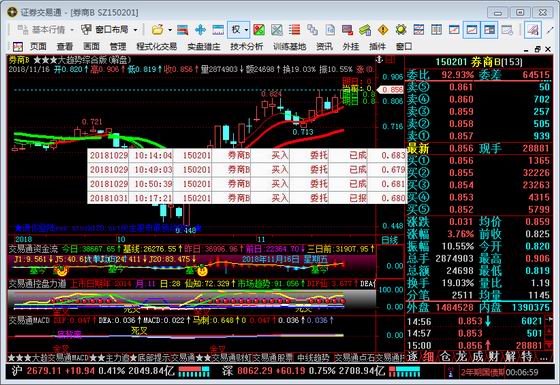Image resolution: width=560 pixels, height=385 pixels.
Task: Click the green sun gear toolbar icon
Action: (401, 30)
